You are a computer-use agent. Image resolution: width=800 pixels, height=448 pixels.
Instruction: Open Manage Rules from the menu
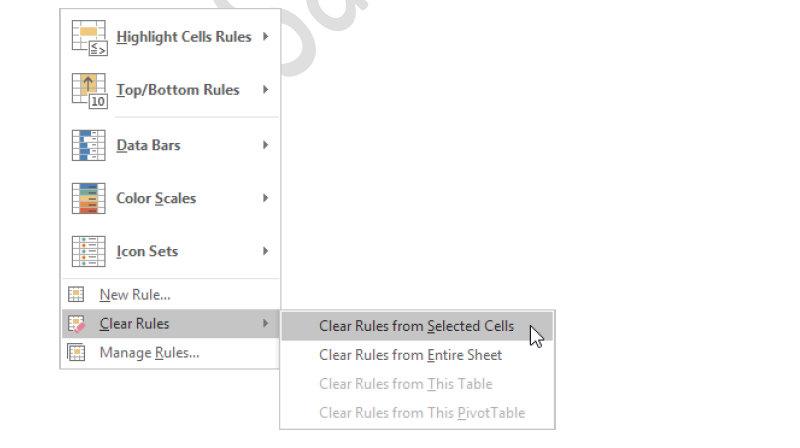pos(149,353)
